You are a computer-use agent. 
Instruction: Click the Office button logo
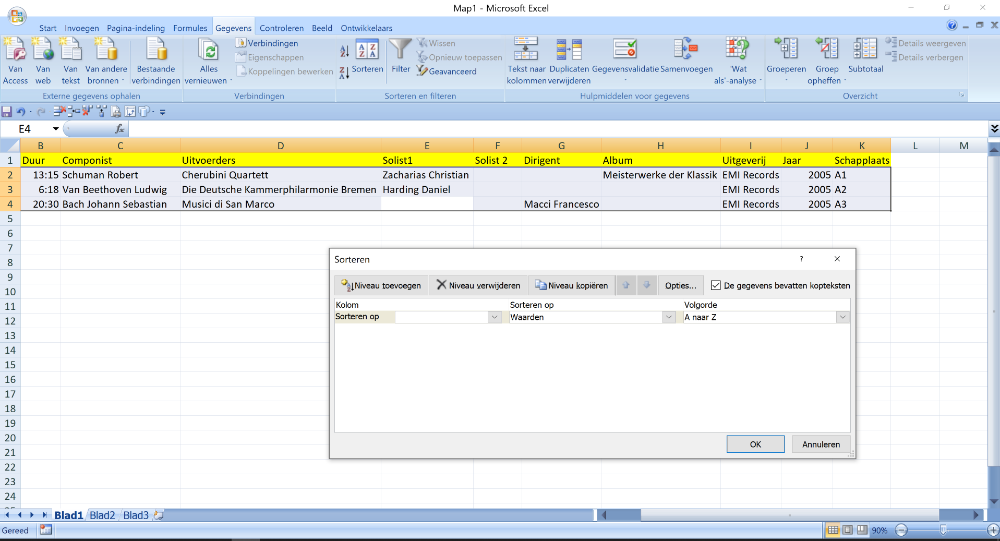pyautogui.click(x=17, y=14)
